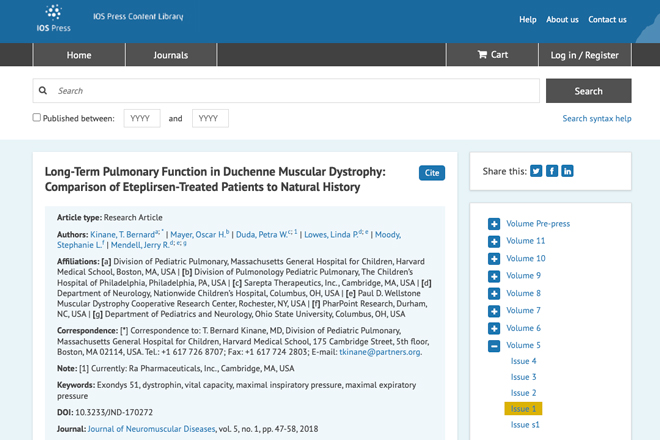
Task: Open Volume 9 link
Action: 523,275
